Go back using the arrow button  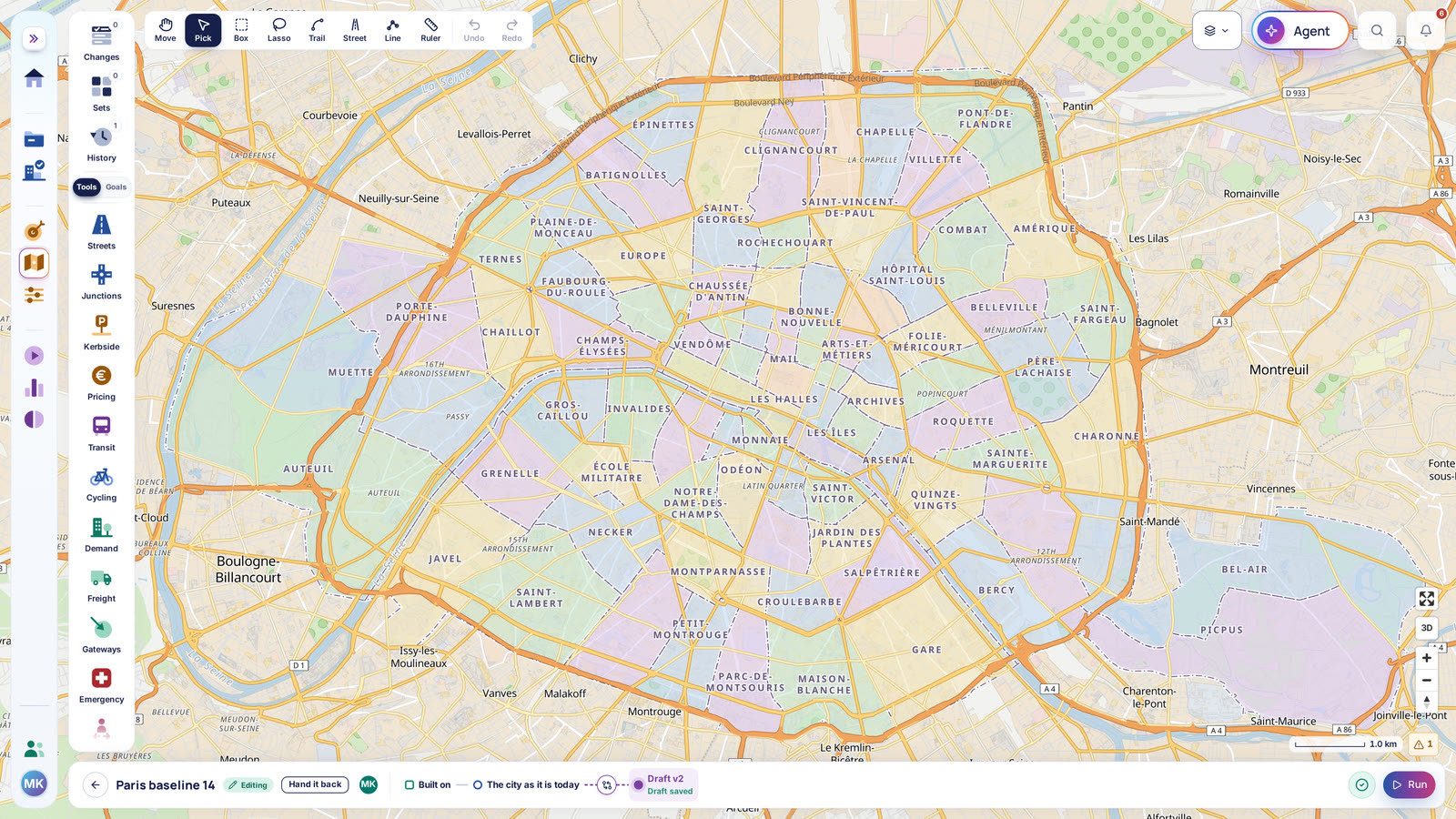(x=96, y=784)
